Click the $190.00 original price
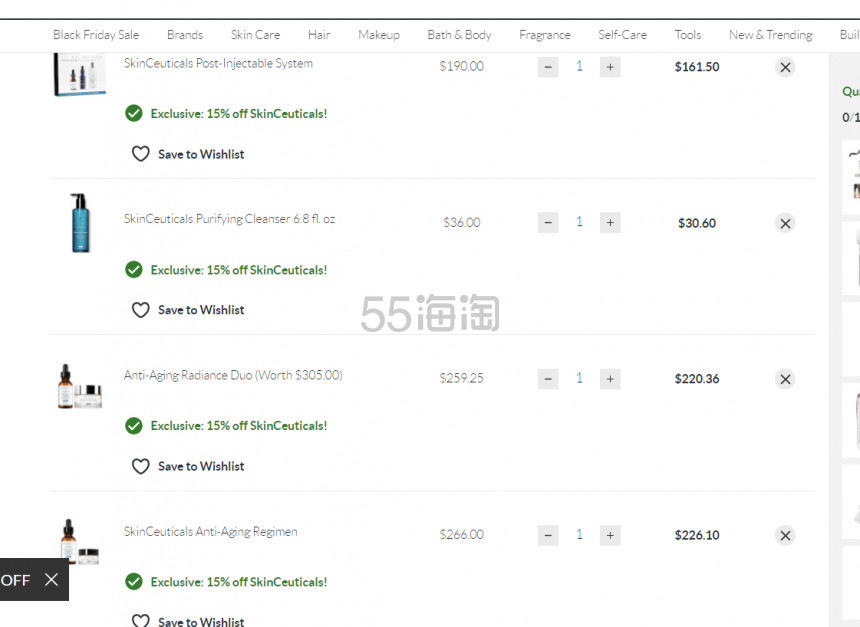The image size is (860, 627). [x=461, y=66]
